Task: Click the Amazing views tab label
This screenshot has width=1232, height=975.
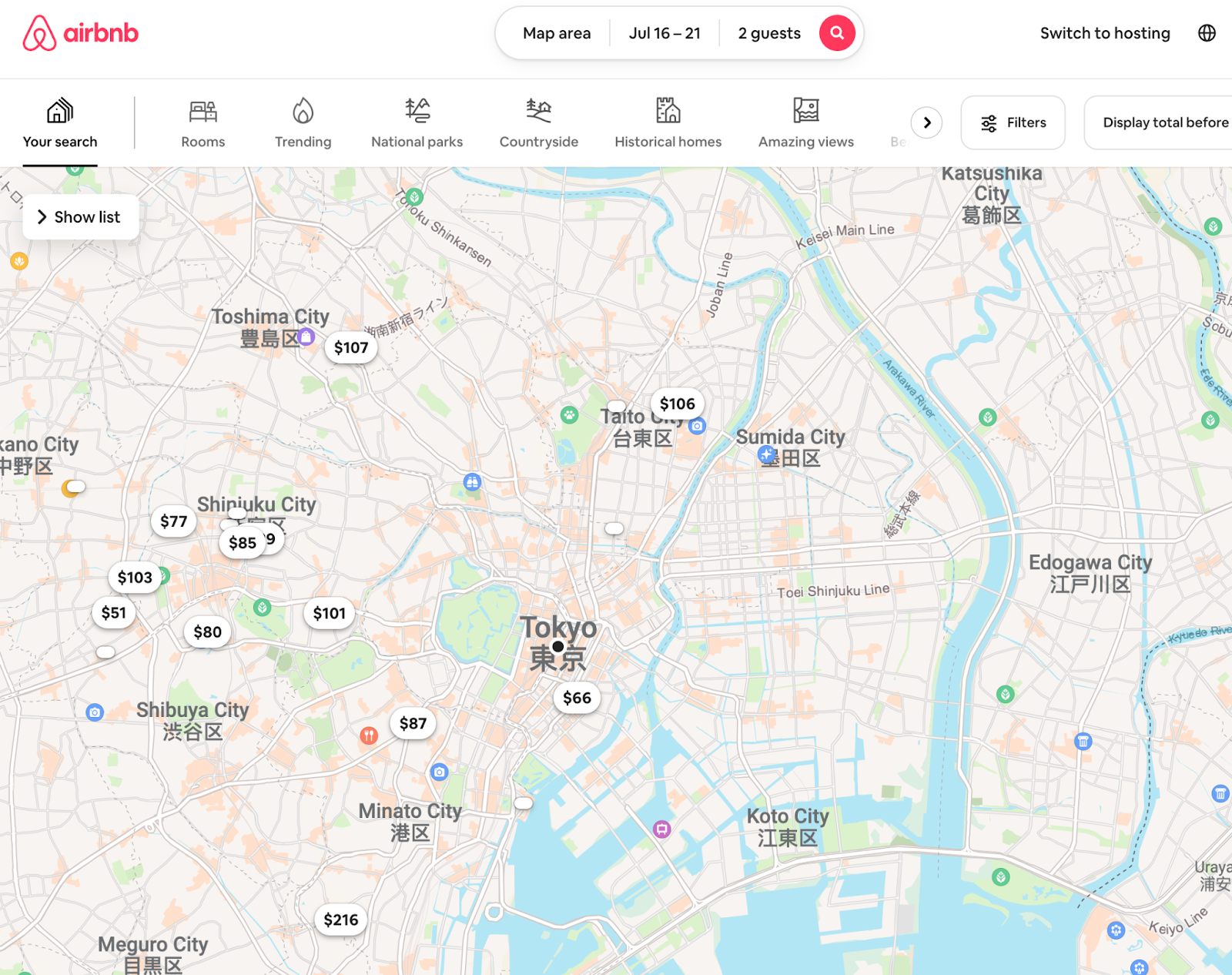Action: pos(806,142)
